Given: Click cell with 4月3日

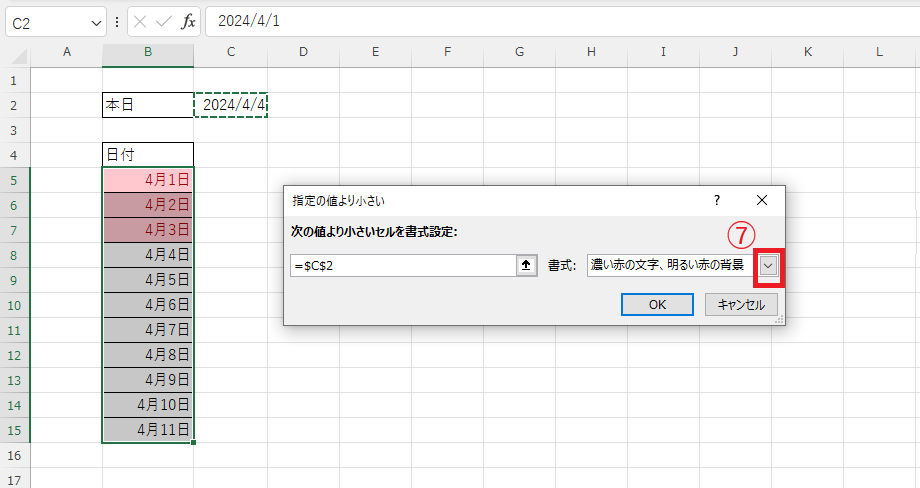Looking at the screenshot, I should [x=148, y=230].
